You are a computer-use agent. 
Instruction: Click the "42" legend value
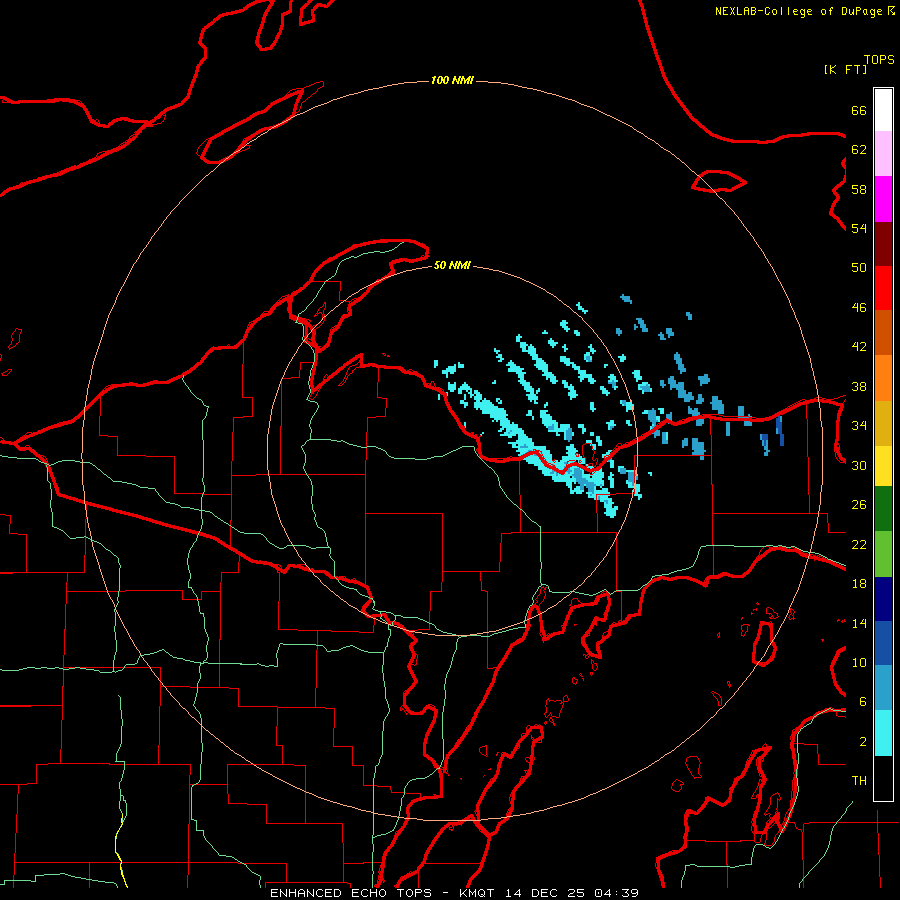click(x=859, y=347)
